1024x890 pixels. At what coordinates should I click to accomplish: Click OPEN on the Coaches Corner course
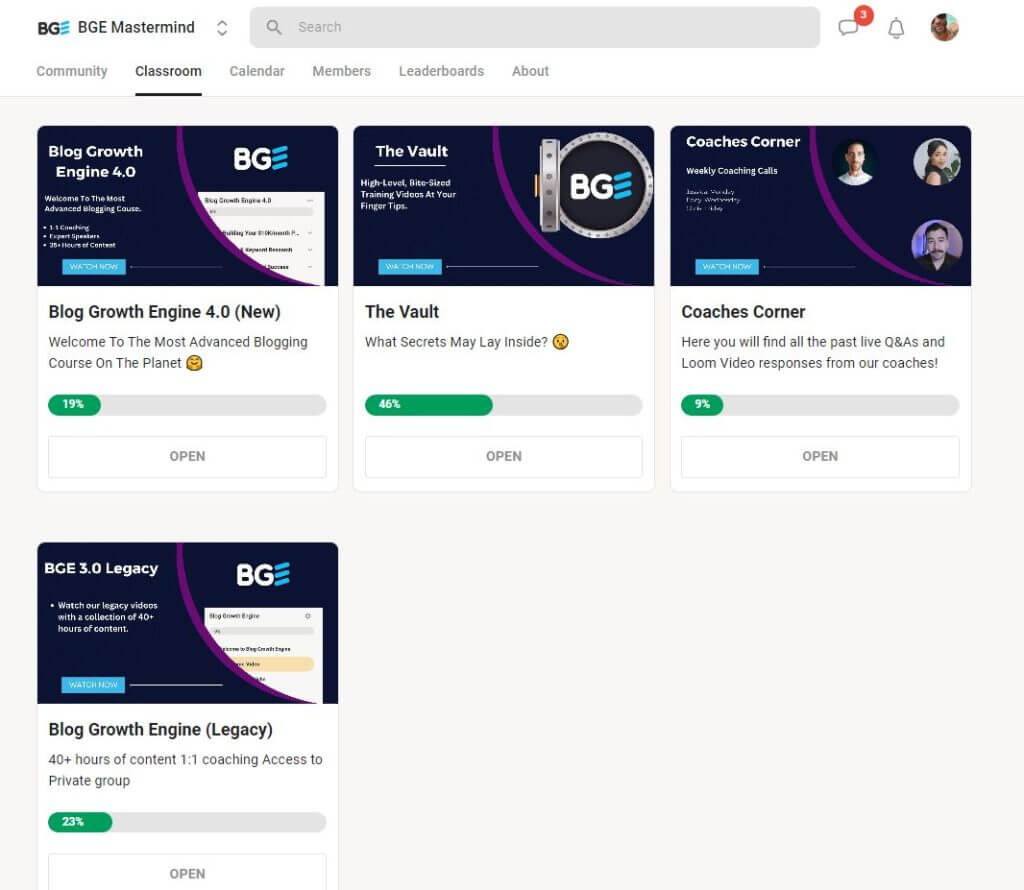click(x=820, y=456)
